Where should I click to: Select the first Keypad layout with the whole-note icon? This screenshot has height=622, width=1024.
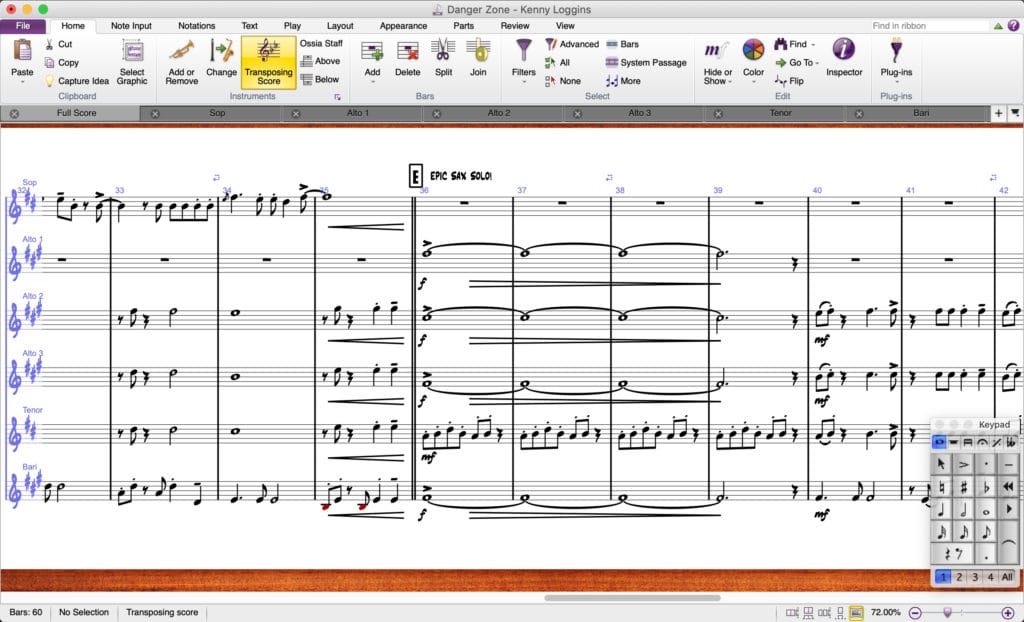(939, 442)
